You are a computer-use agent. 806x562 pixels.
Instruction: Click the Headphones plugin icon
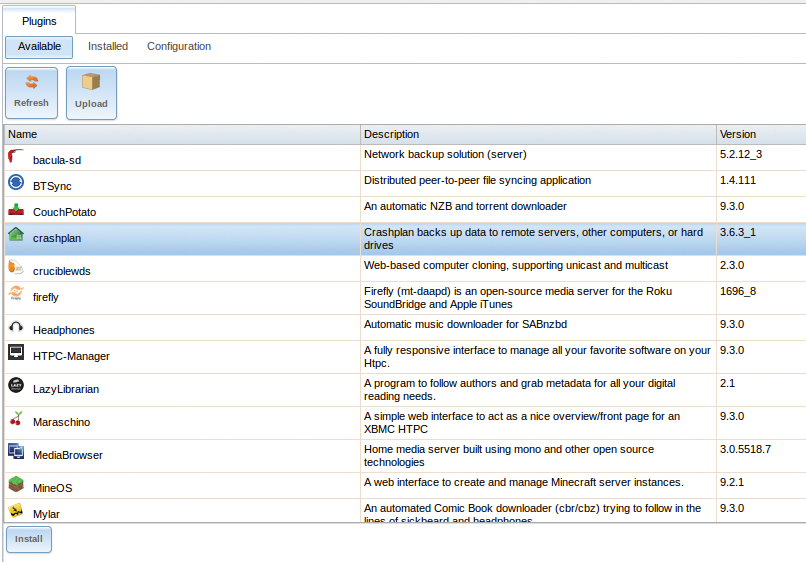(16, 327)
